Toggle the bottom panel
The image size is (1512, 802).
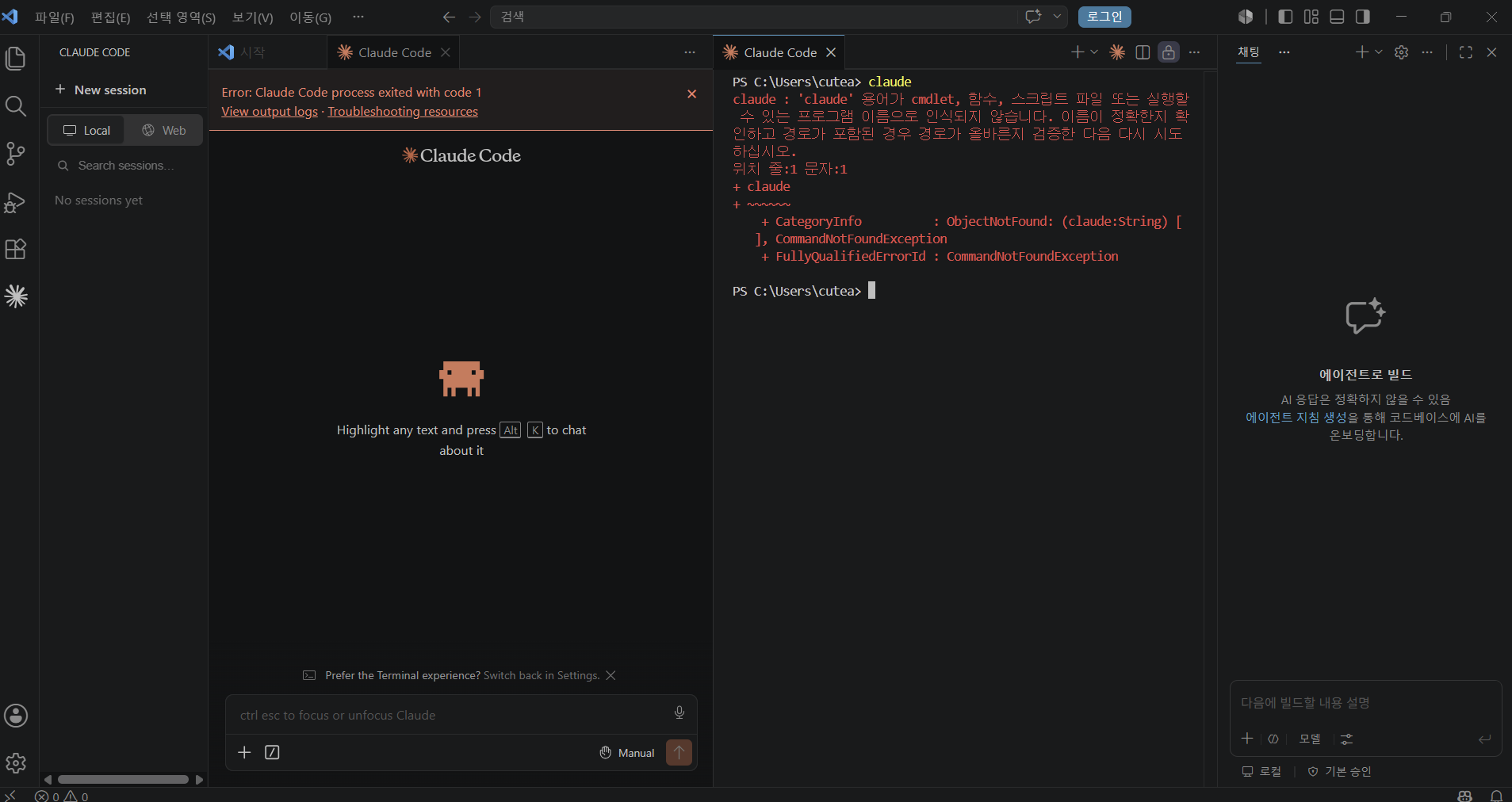pos(1337,17)
